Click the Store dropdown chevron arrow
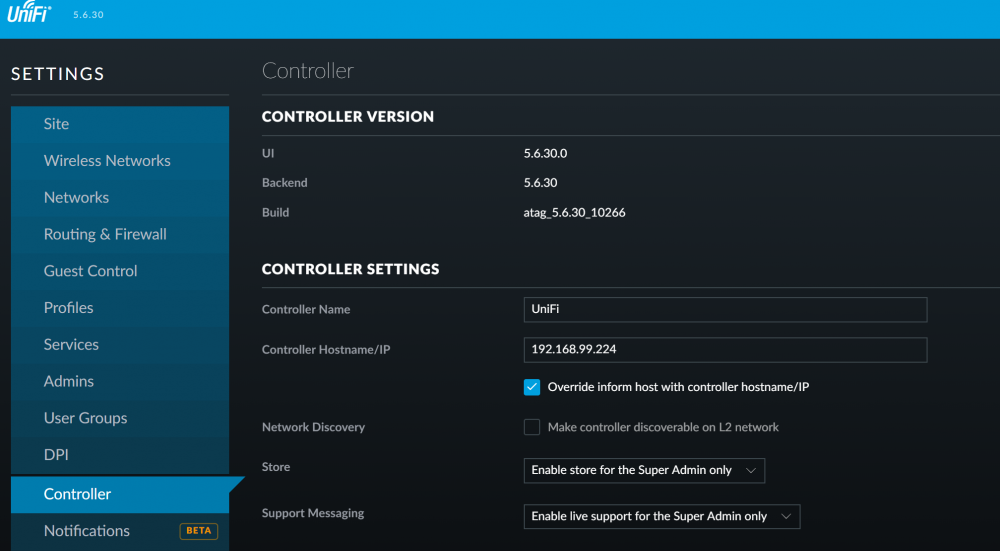This screenshot has width=1000, height=551. tap(751, 471)
